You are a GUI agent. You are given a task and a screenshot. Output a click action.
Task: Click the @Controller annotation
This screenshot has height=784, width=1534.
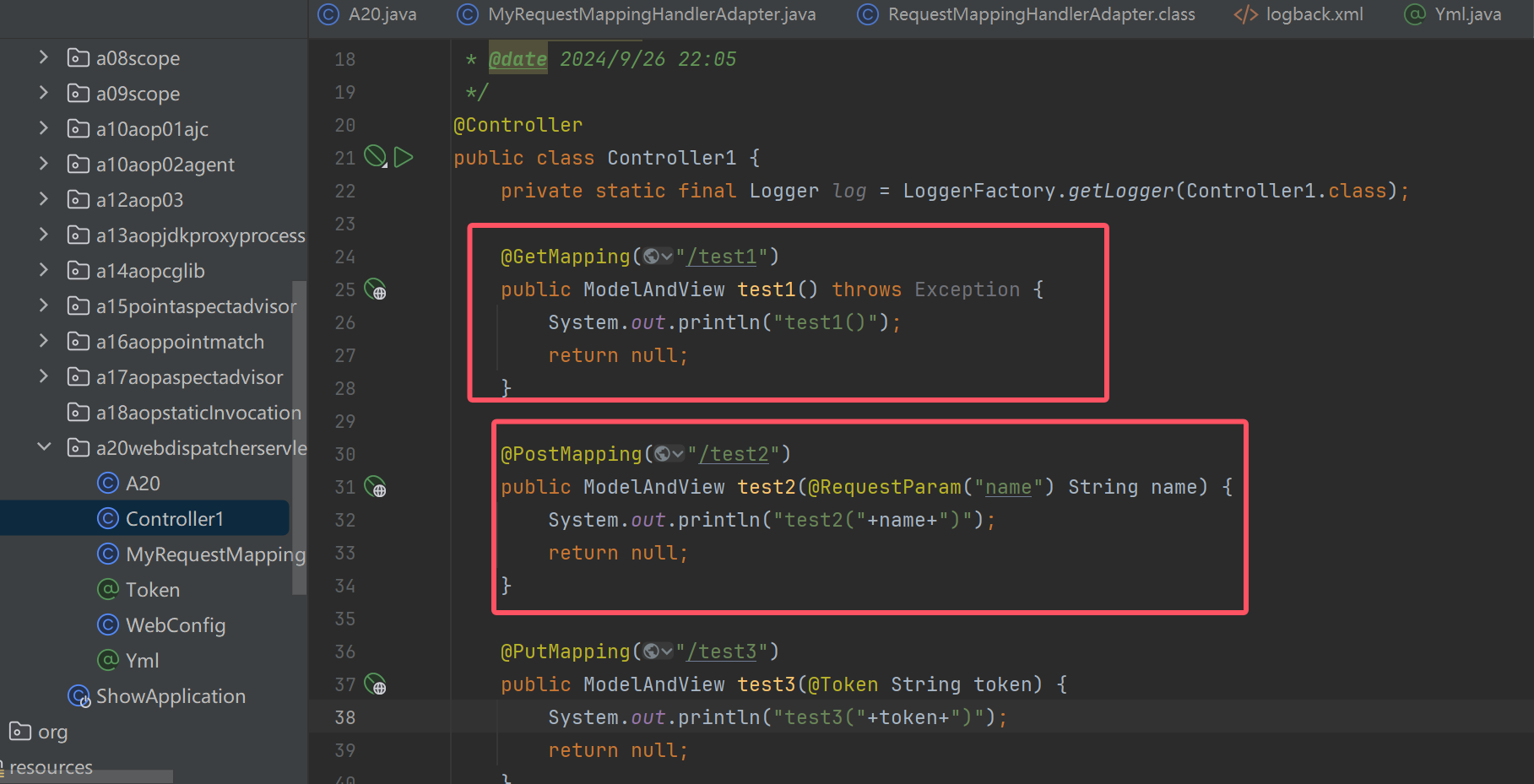518,125
